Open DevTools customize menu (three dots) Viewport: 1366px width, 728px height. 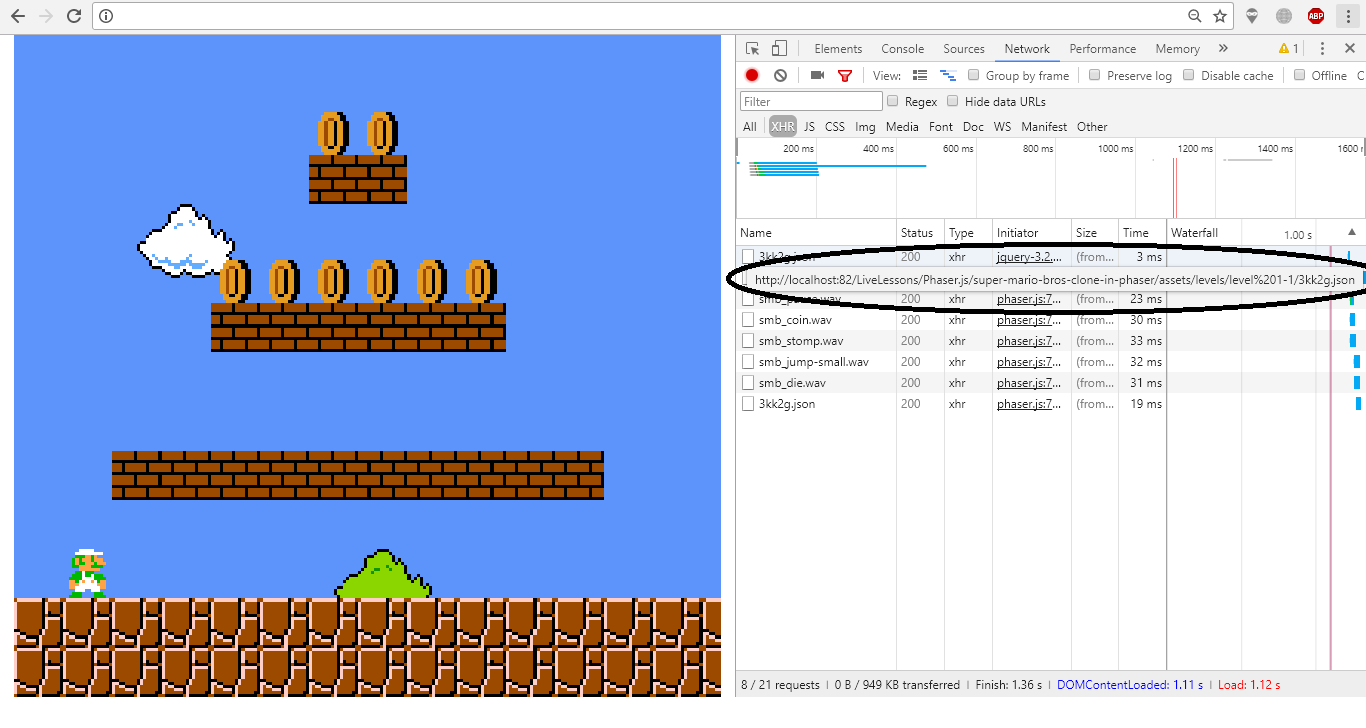[1322, 49]
